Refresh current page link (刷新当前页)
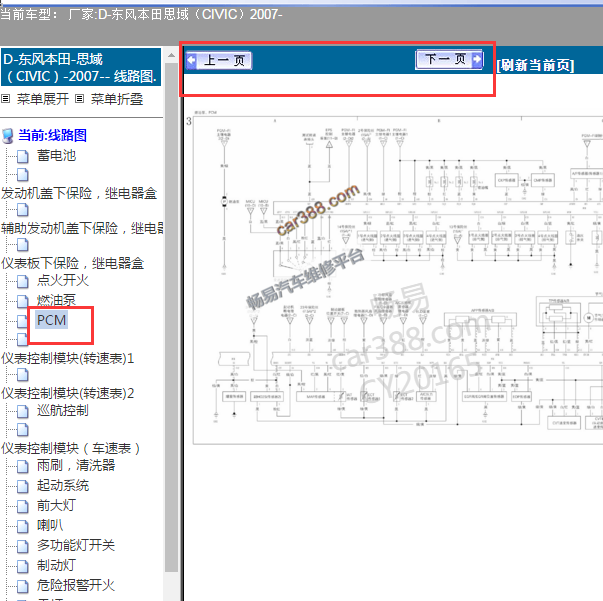The image size is (603, 601). pos(535,65)
